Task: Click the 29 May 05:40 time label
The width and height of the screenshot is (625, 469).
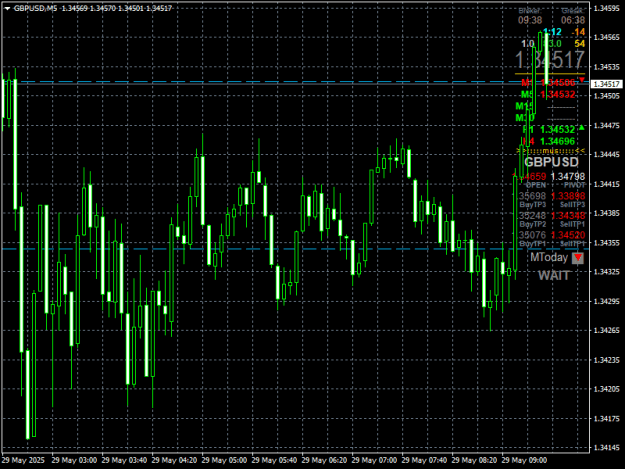Action: point(274,460)
